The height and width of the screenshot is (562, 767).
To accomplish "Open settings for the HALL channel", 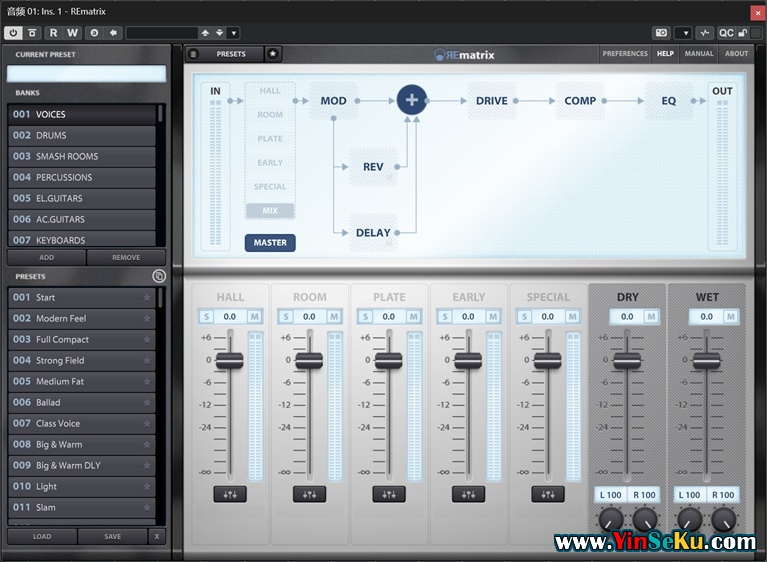I will pyautogui.click(x=229, y=494).
